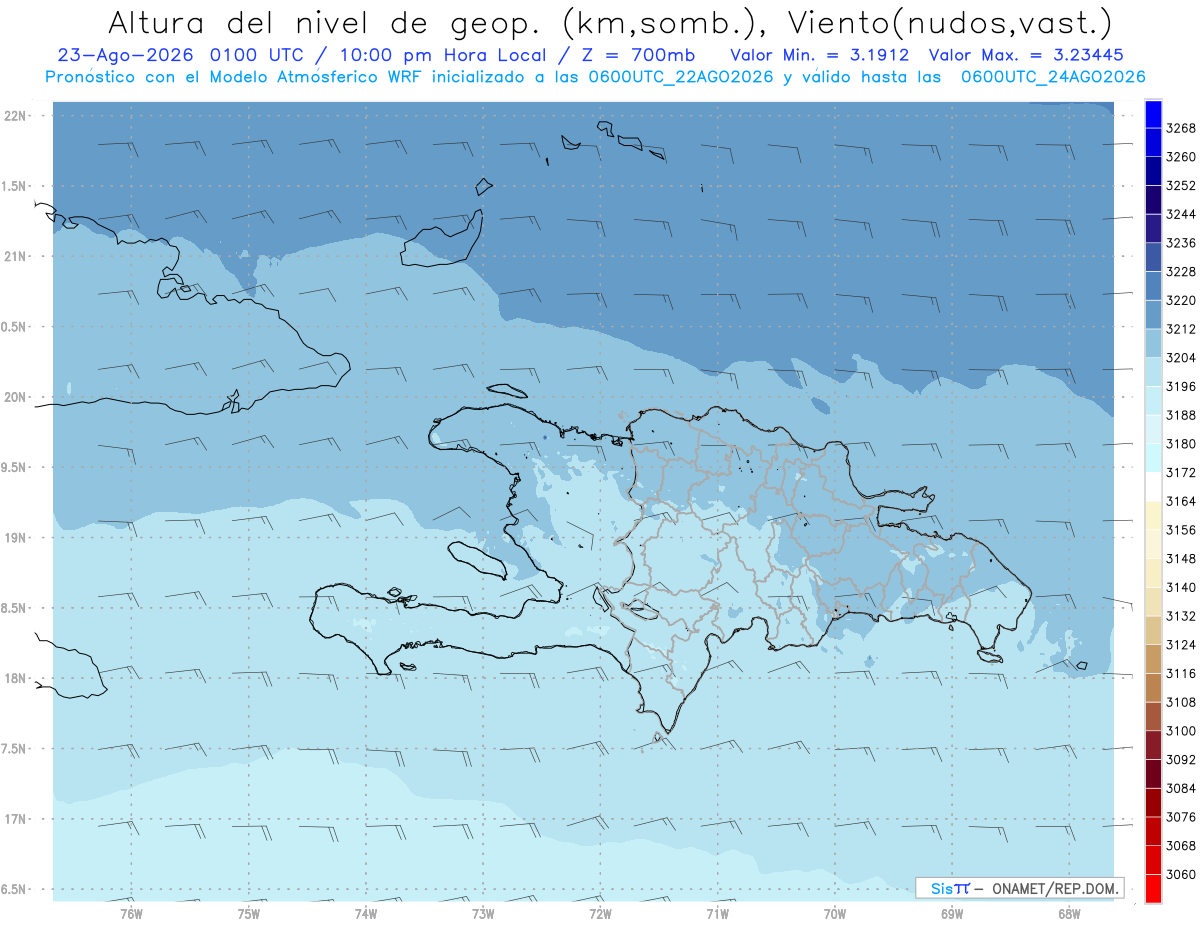Pick the colorbar segment between 3220 and 3212
The width and height of the screenshot is (1200, 927).
tap(1153, 314)
